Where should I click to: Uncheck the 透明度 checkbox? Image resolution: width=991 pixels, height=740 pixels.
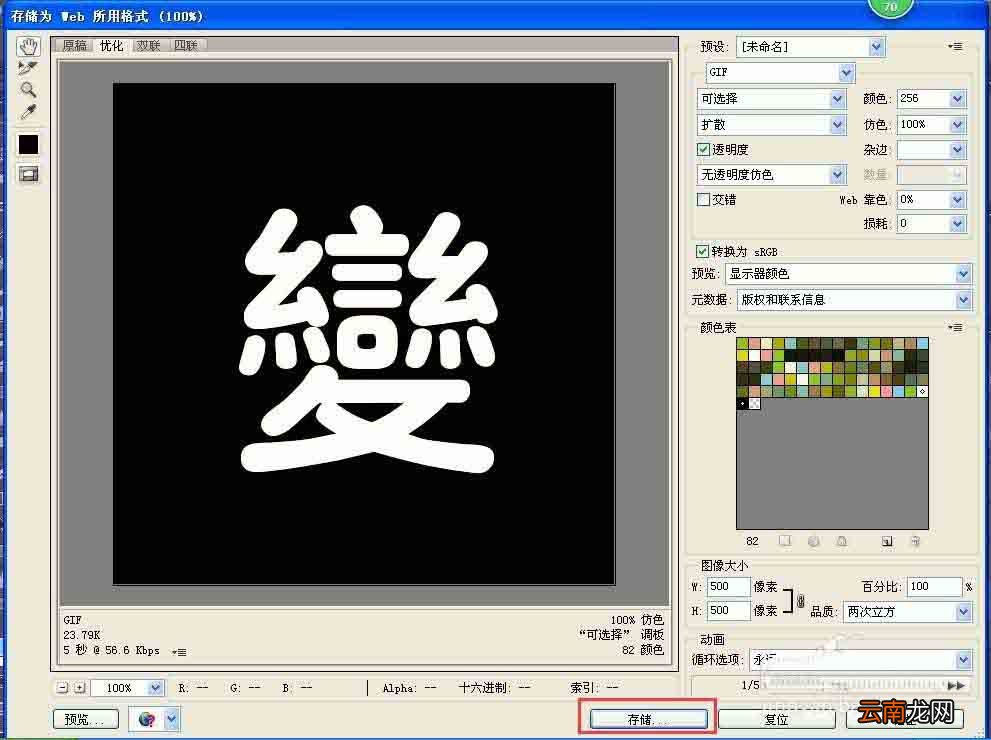pos(703,150)
